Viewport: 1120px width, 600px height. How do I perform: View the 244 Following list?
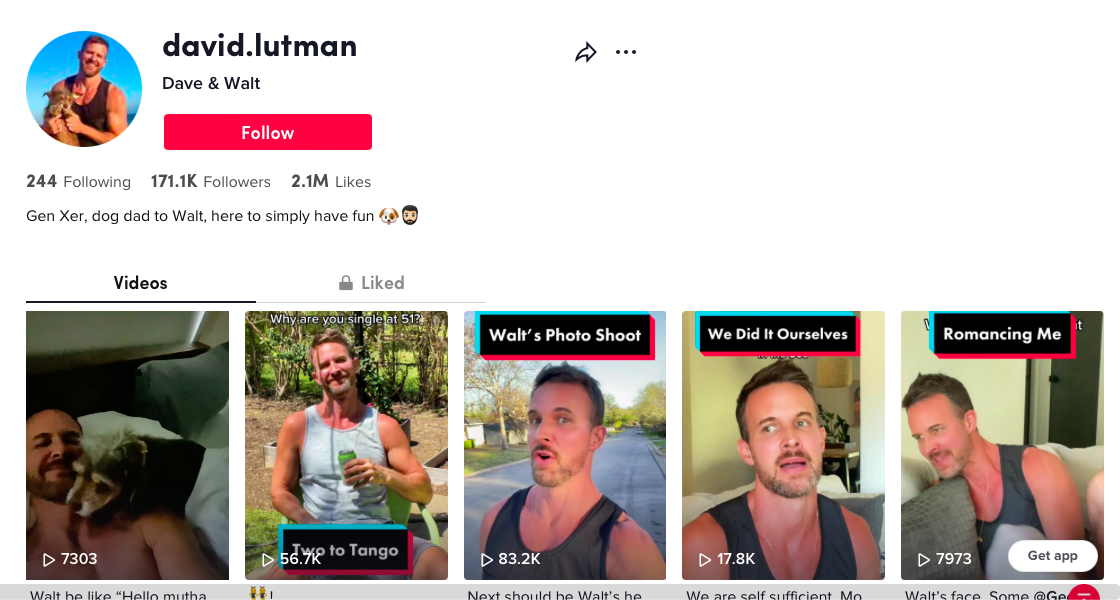pos(79,181)
